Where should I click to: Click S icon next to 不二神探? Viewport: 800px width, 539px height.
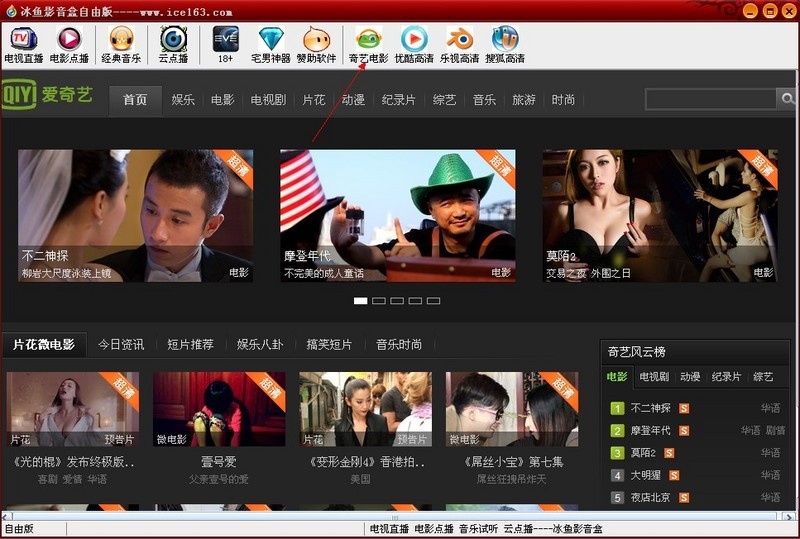pos(684,408)
